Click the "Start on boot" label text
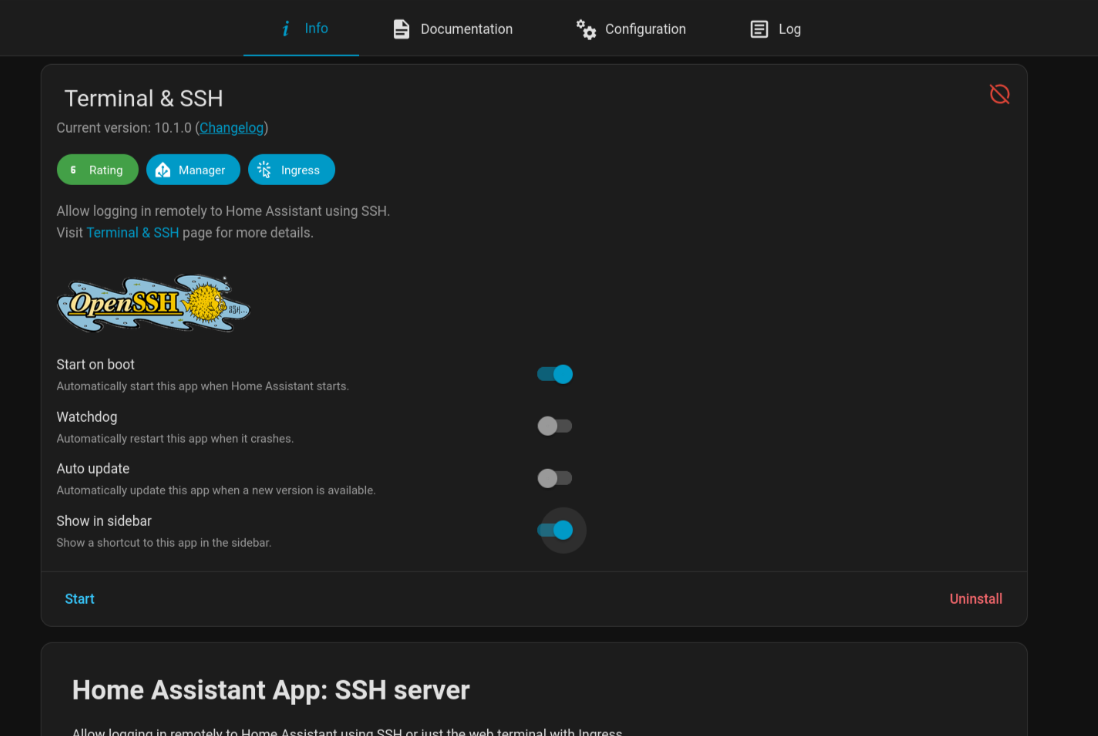The width and height of the screenshot is (1098, 736). [x=95, y=364]
